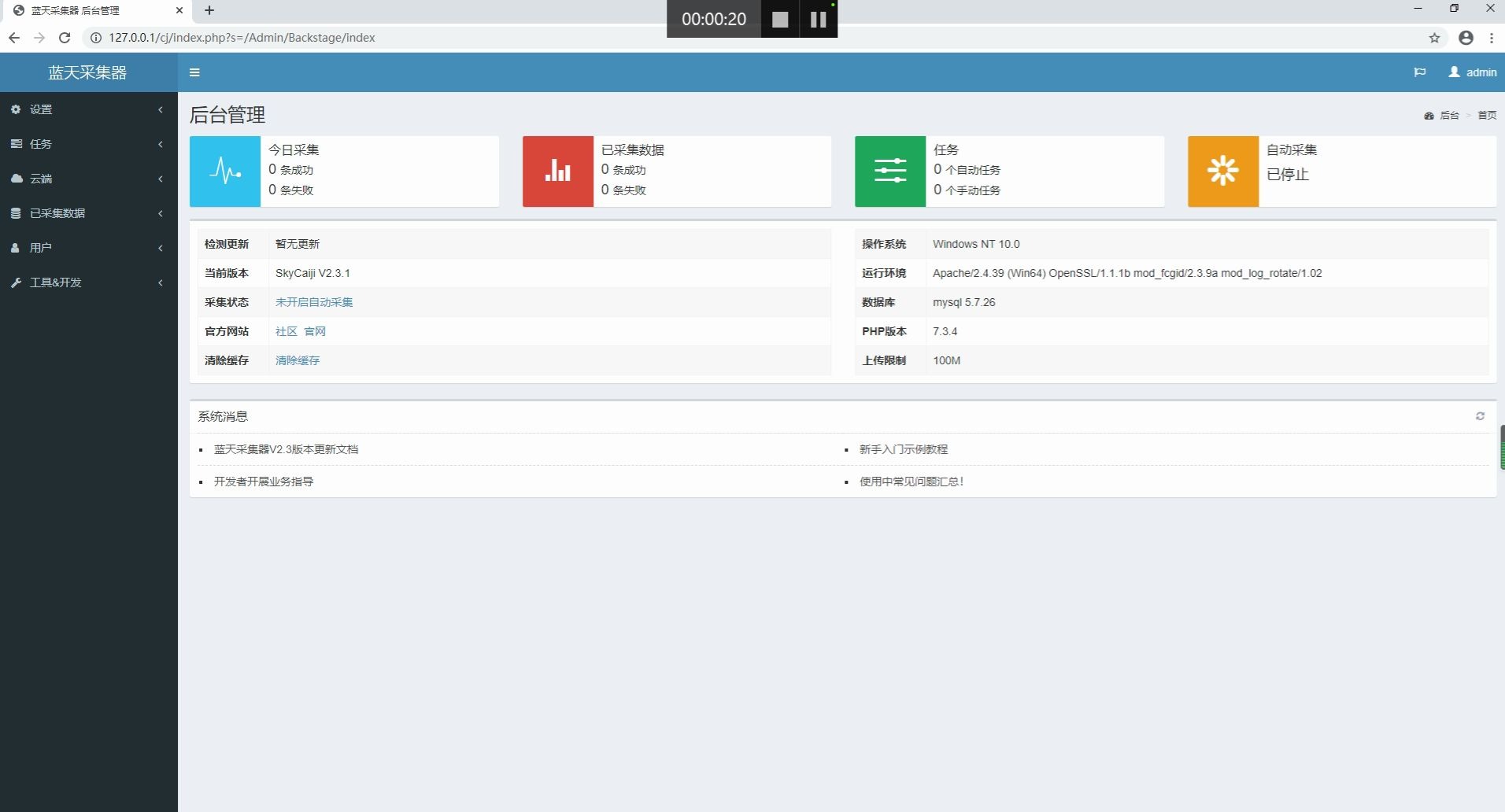1505x812 pixels.
Task: Click the address bar URL
Action: pos(242,38)
